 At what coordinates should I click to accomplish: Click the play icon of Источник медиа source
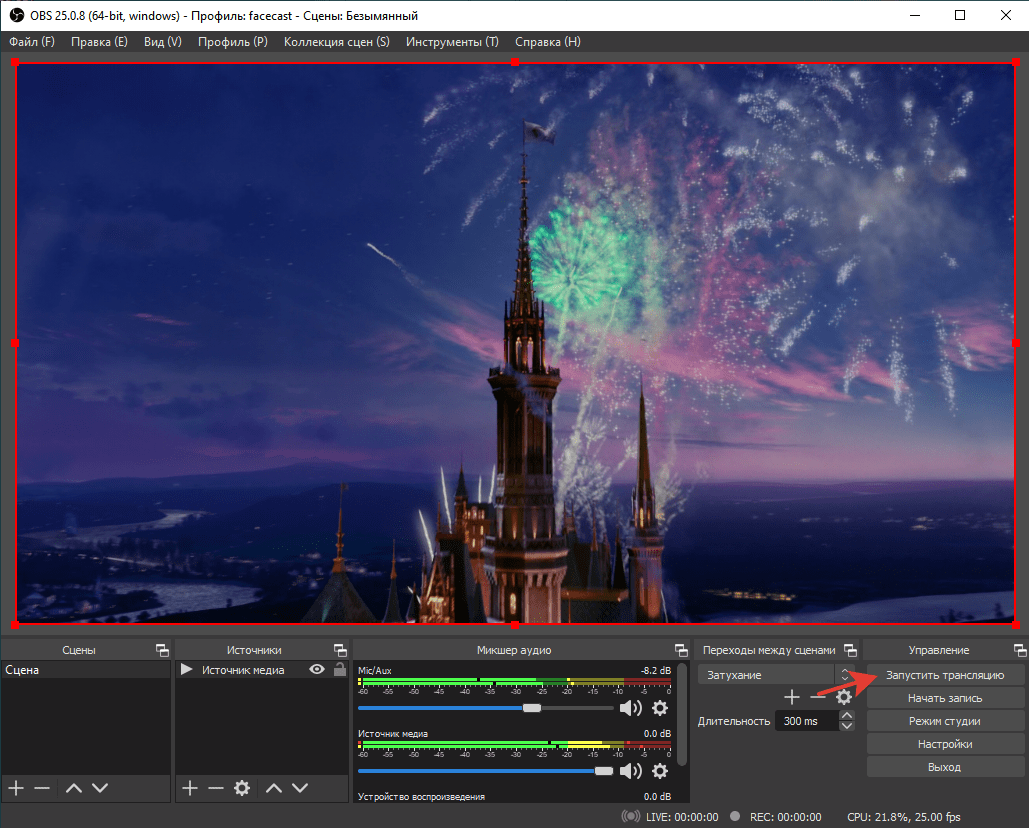[x=186, y=669]
